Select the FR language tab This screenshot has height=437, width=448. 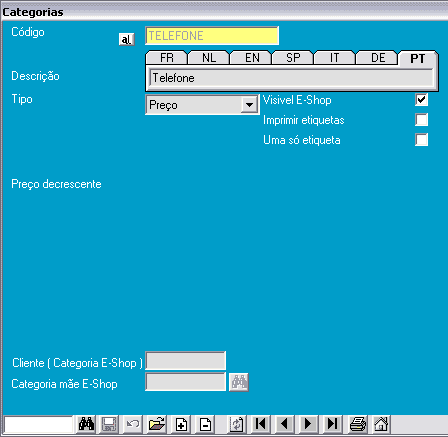(167, 58)
